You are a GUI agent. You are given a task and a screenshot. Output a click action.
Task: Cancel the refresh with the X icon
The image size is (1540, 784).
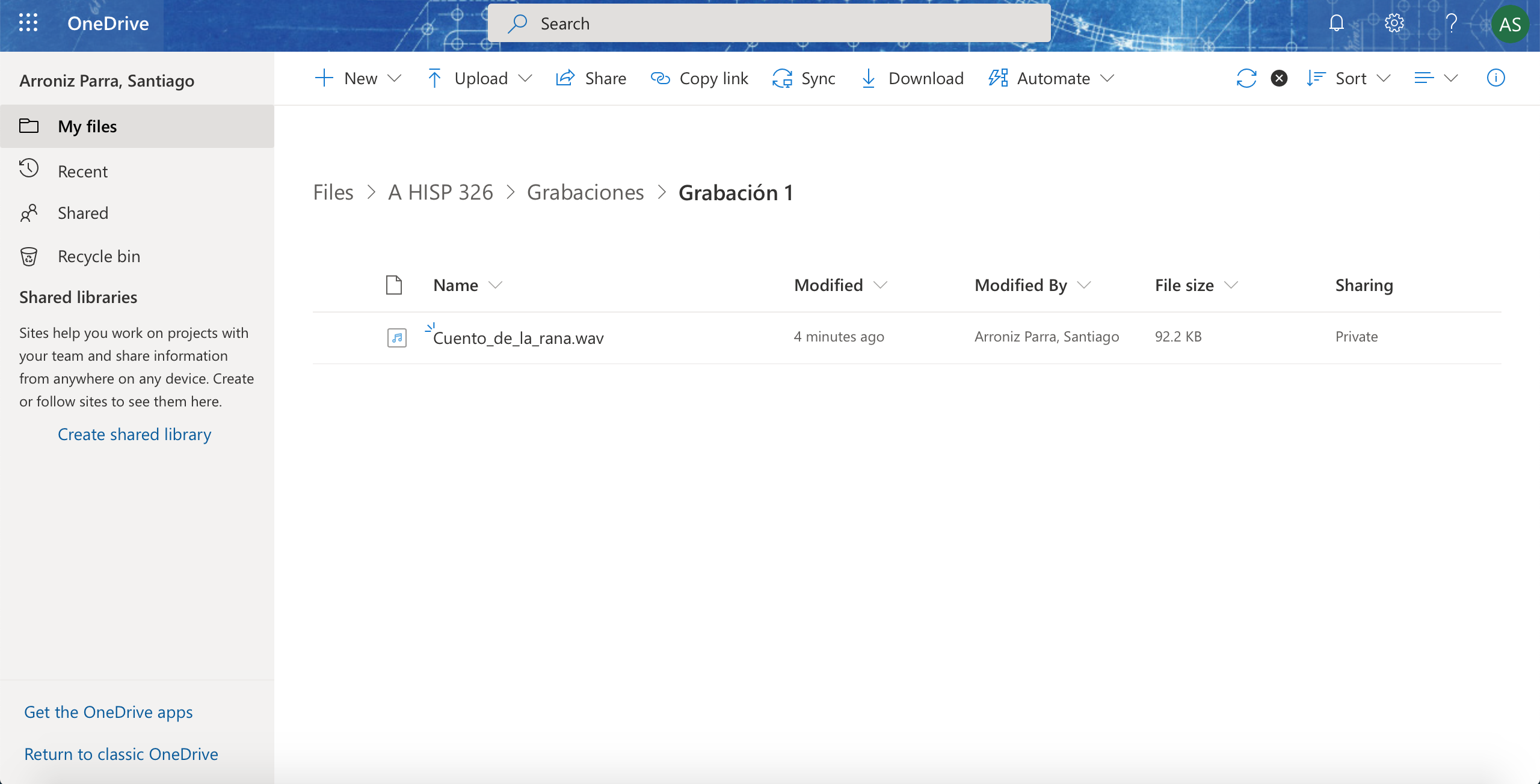[x=1279, y=78]
